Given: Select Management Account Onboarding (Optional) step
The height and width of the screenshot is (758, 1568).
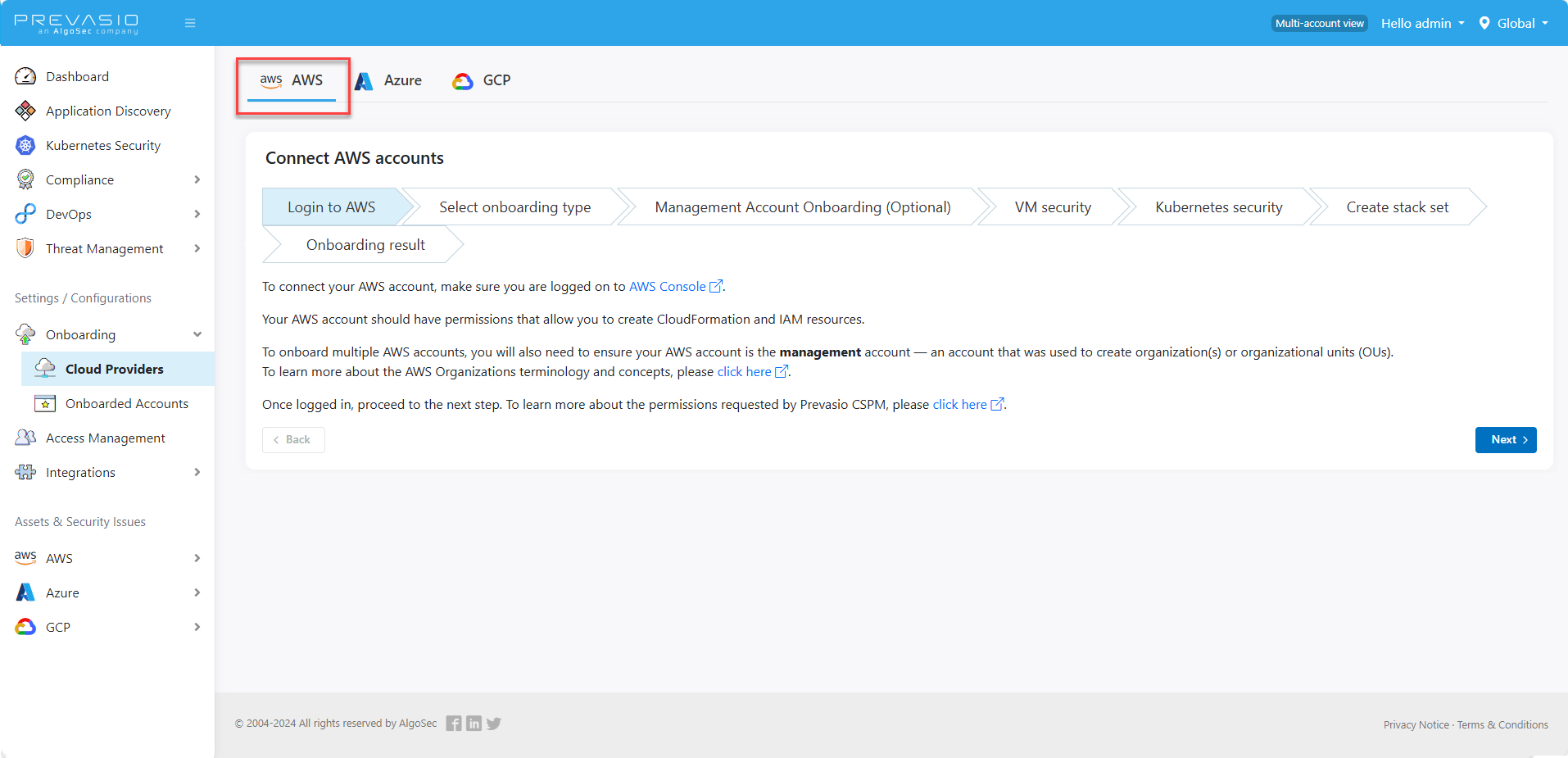Looking at the screenshot, I should click(803, 207).
